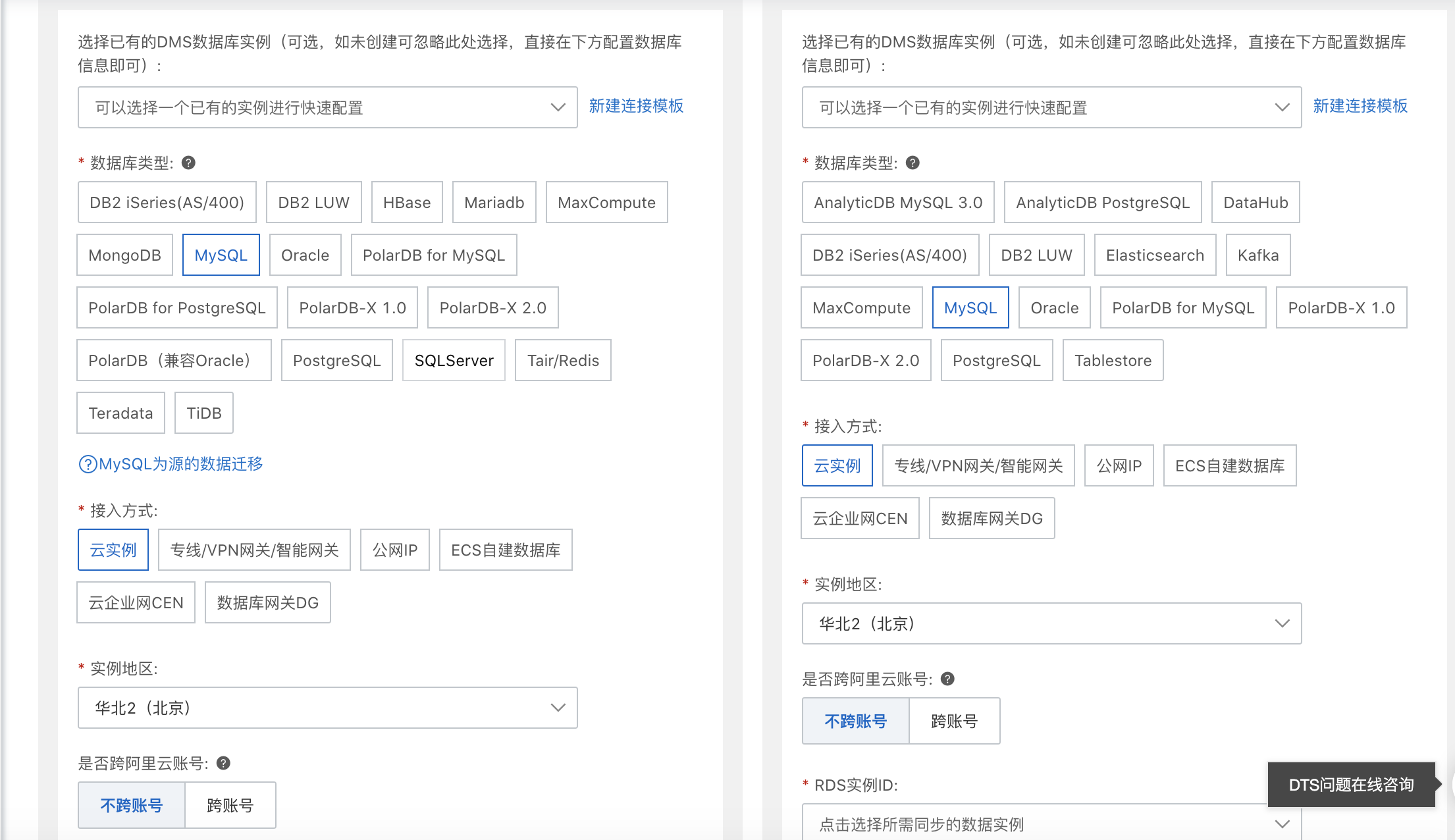
Task: Select source 专线/VPN网关/智能网关 access method
Action: pos(254,550)
